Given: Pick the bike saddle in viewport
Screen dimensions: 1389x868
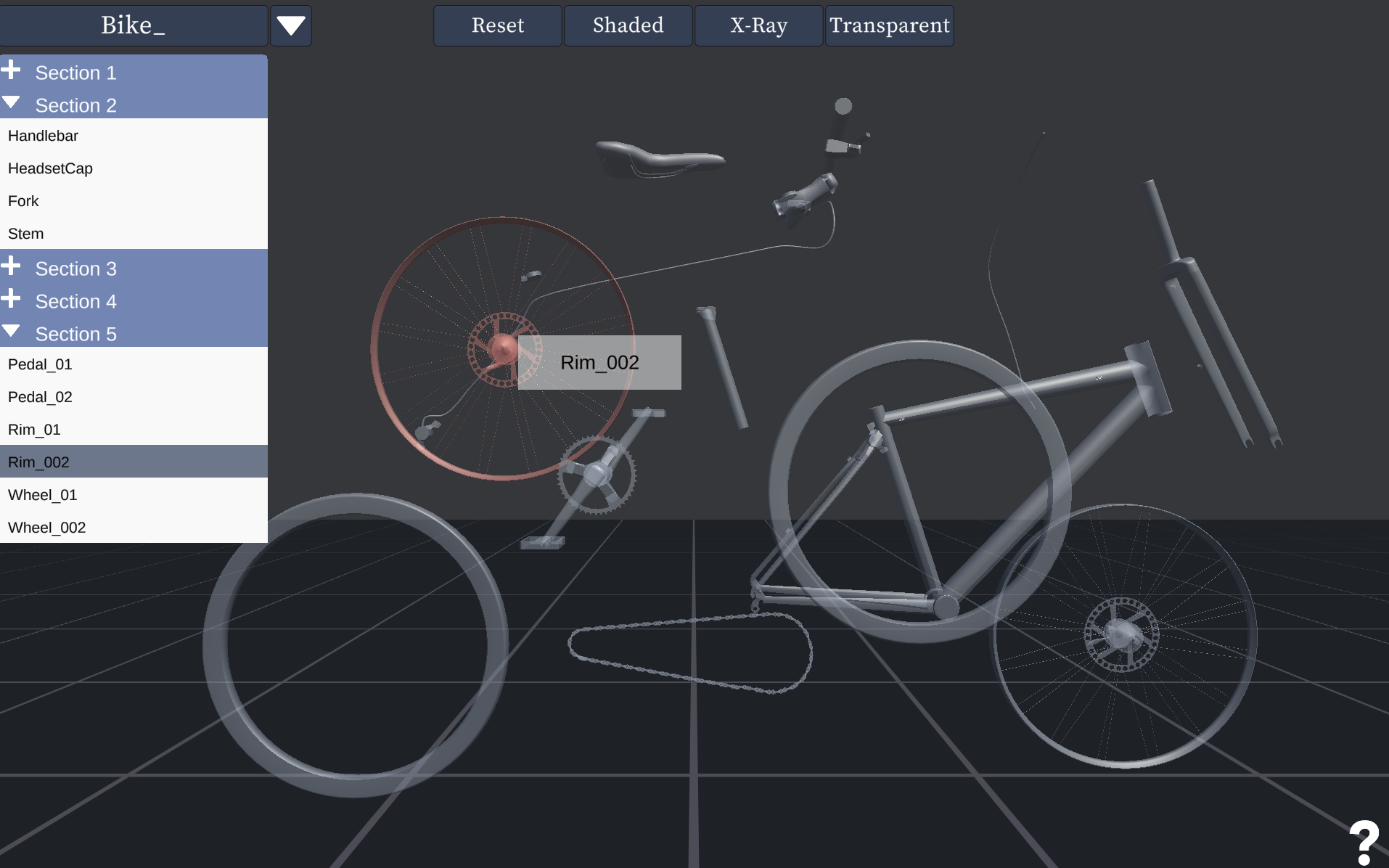Looking at the screenshot, I should point(659,159).
